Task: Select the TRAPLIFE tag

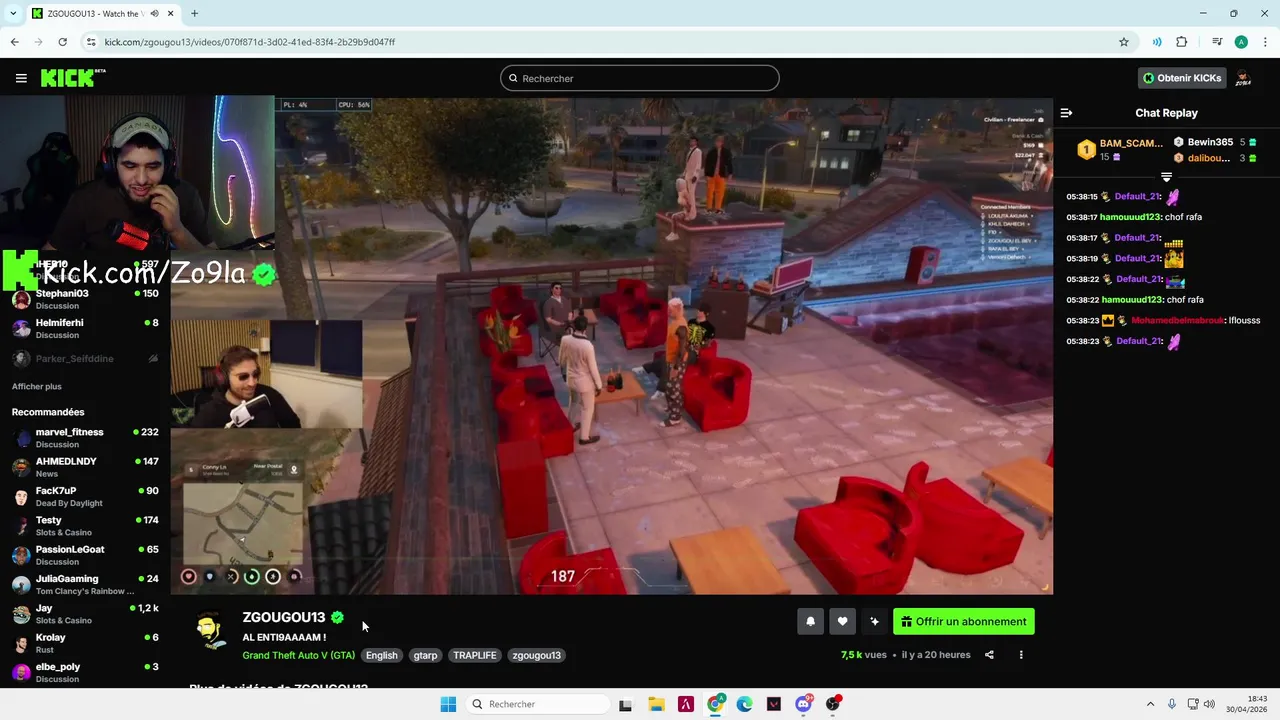Action: [x=475, y=655]
